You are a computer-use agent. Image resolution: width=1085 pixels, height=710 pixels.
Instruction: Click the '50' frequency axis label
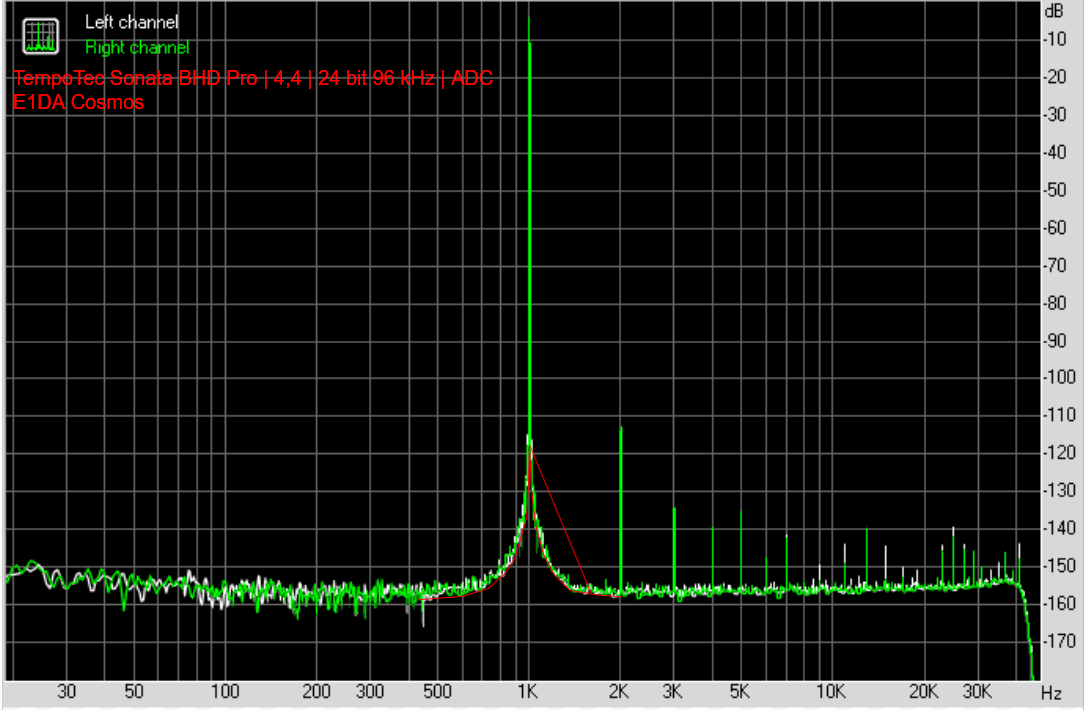point(134,691)
